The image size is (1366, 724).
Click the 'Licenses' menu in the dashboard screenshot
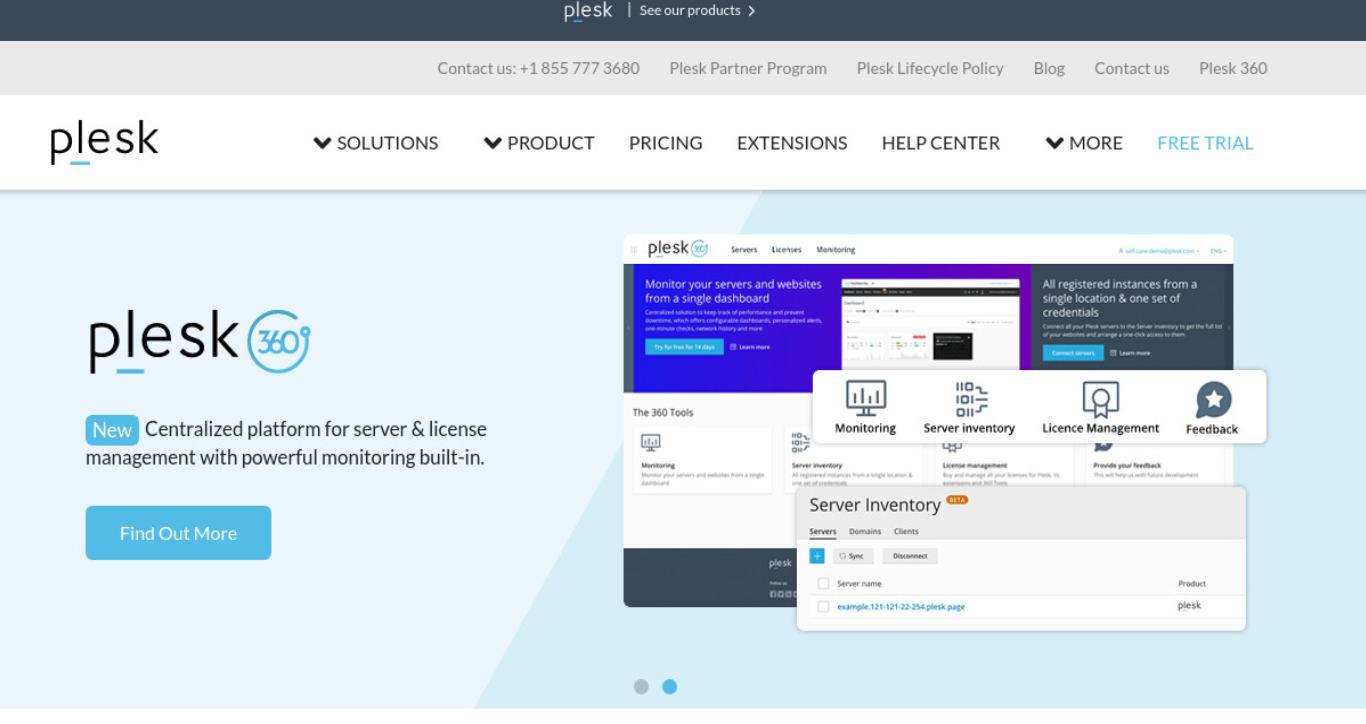point(787,249)
